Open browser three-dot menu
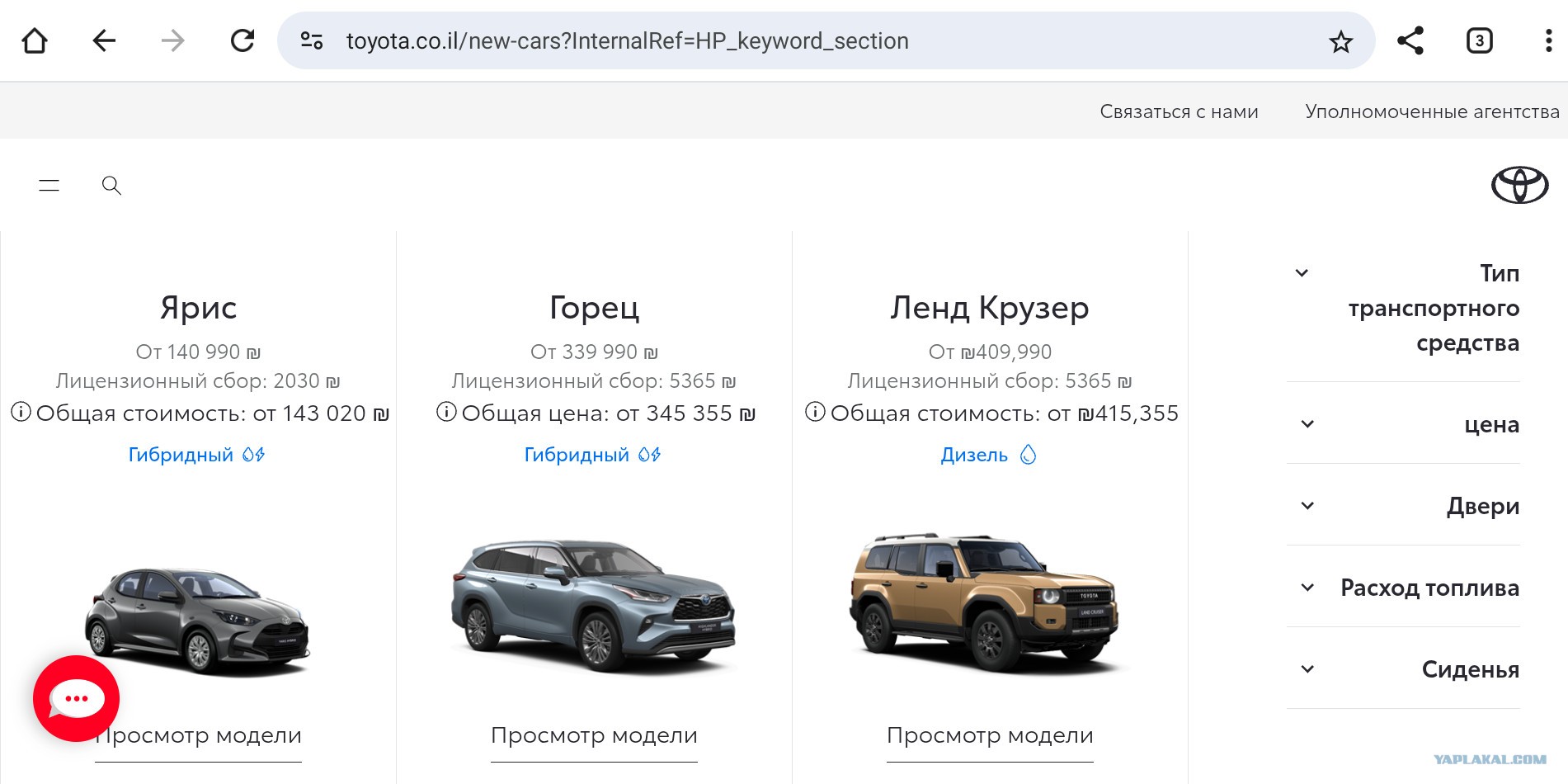The height and width of the screenshot is (784, 1568). pyautogui.click(x=1548, y=40)
